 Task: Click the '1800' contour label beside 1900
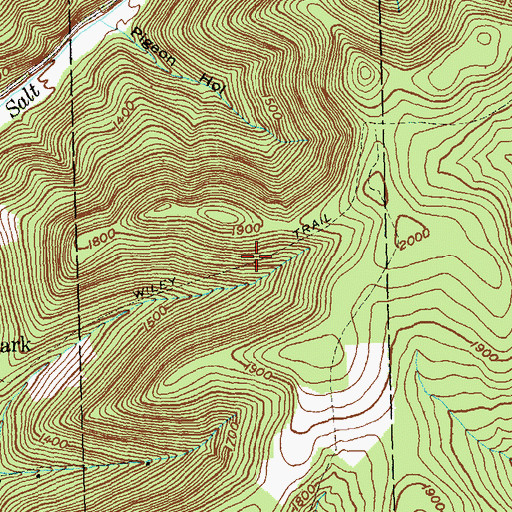[x=101, y=239]
